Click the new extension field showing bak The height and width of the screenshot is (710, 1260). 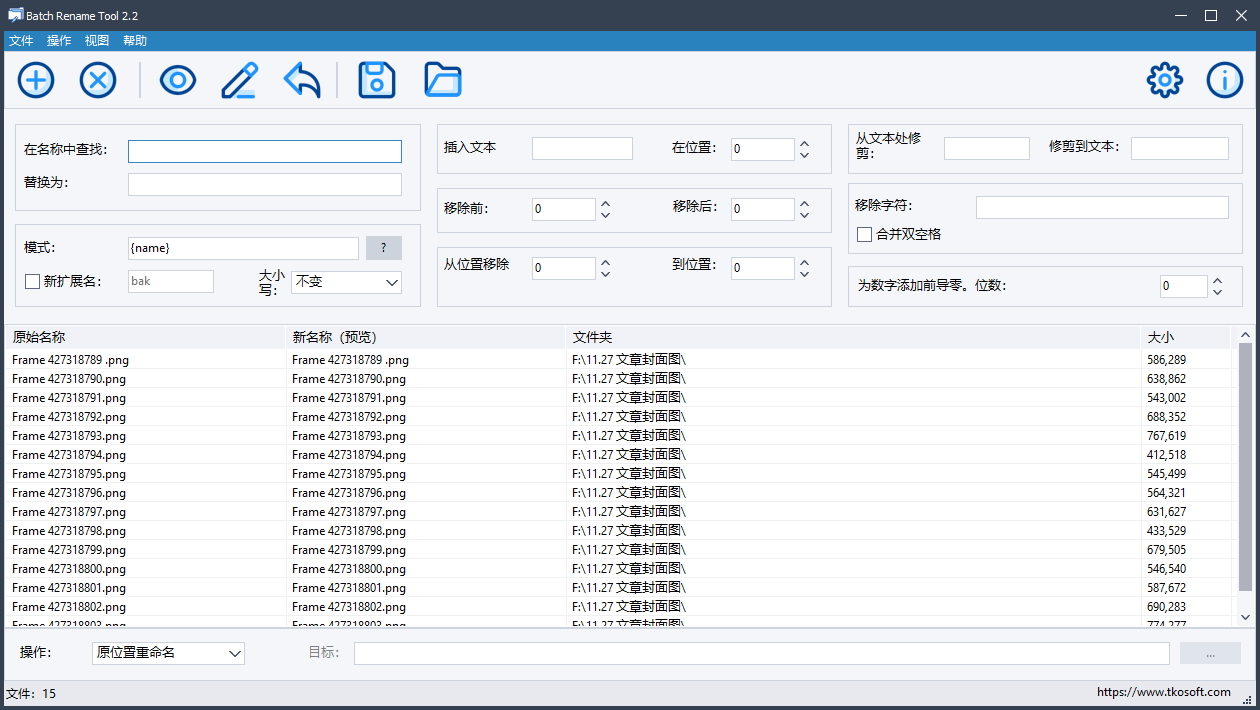[171, 281]
